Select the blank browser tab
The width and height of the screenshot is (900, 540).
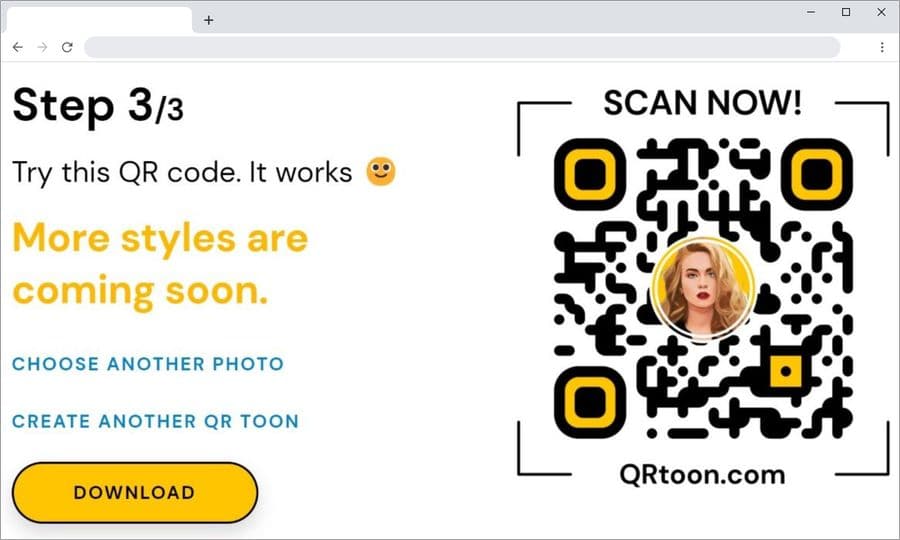point(99,21)
